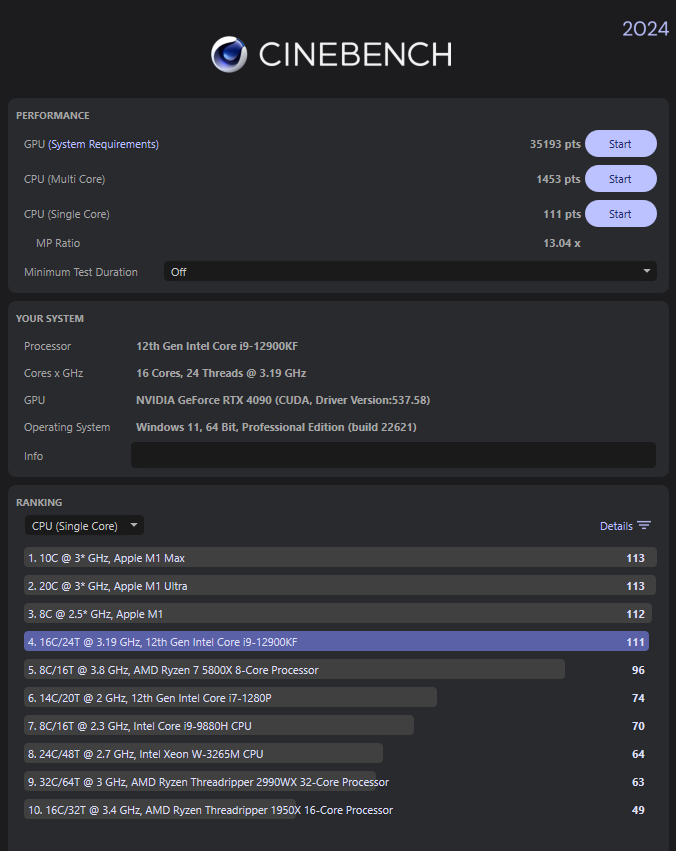Screen dimensions: 676x851
Task: Start the GPU benchmark test
Action: (621, 144)
